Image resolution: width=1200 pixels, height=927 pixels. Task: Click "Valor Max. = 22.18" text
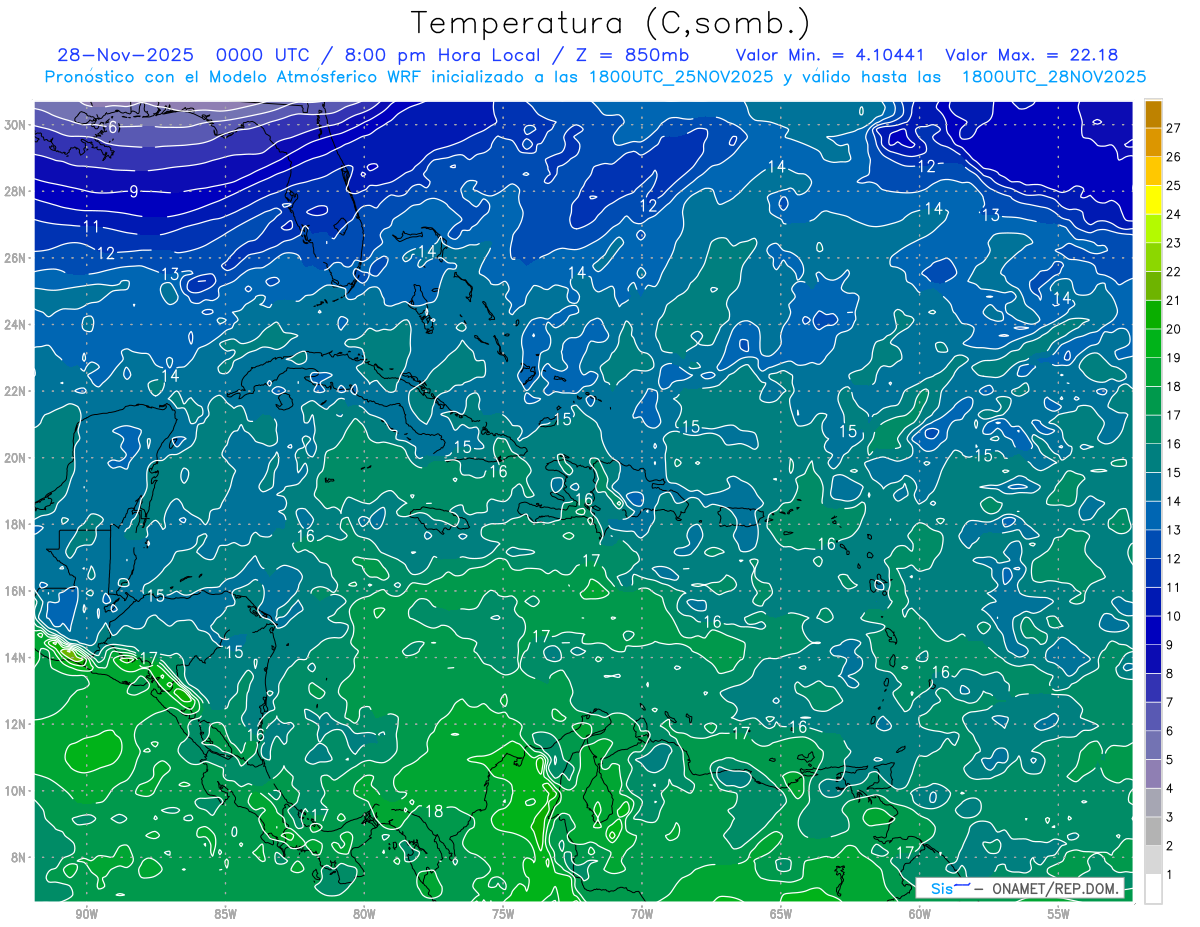pos(1031,55)
